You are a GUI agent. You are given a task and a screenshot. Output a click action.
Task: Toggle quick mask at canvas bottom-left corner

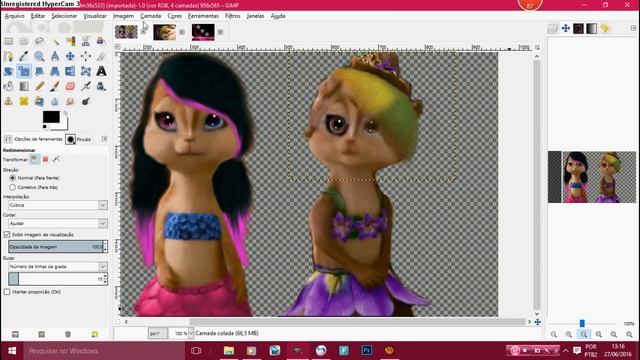[118, 322]
